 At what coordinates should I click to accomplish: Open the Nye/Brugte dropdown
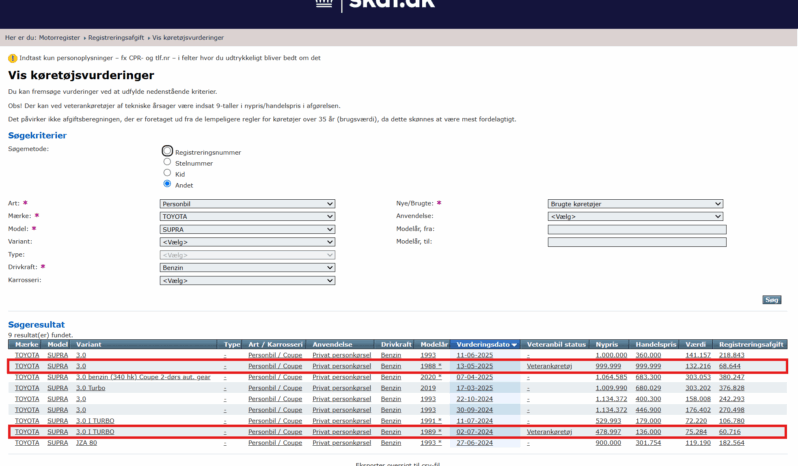[x=636, y=203]
